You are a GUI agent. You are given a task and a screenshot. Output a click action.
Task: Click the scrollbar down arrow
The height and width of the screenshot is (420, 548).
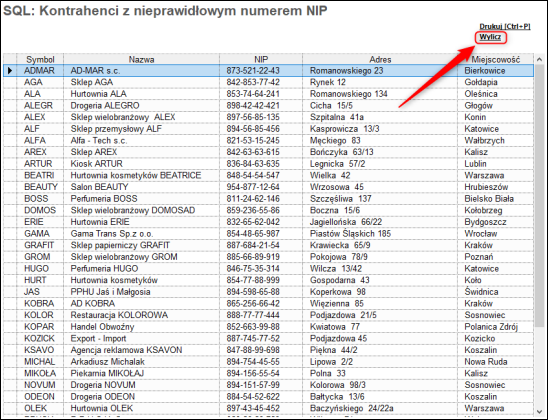tap(539, 412)
